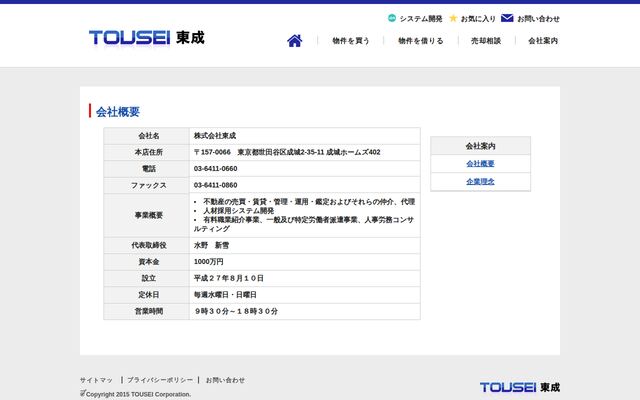The height and width of the screenshot is (400, 640).
Task: Open footer プライバシーポリシー link
Action: (x=160, y=380)
